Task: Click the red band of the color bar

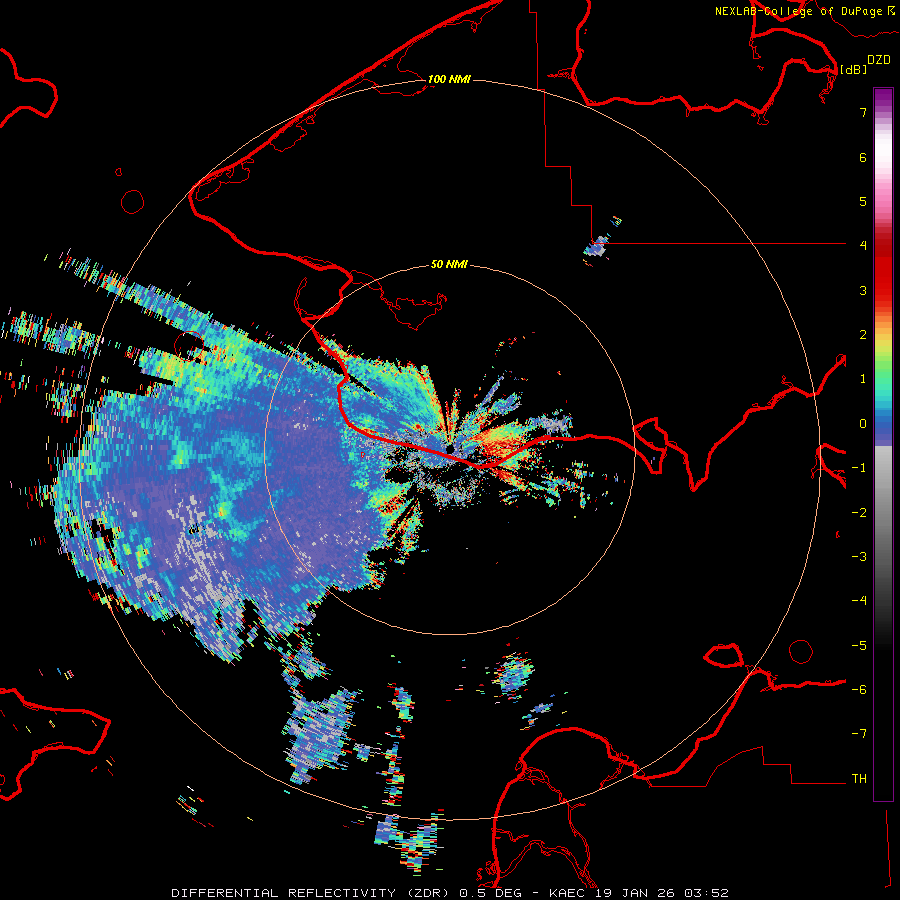Action: coord(883,270)
